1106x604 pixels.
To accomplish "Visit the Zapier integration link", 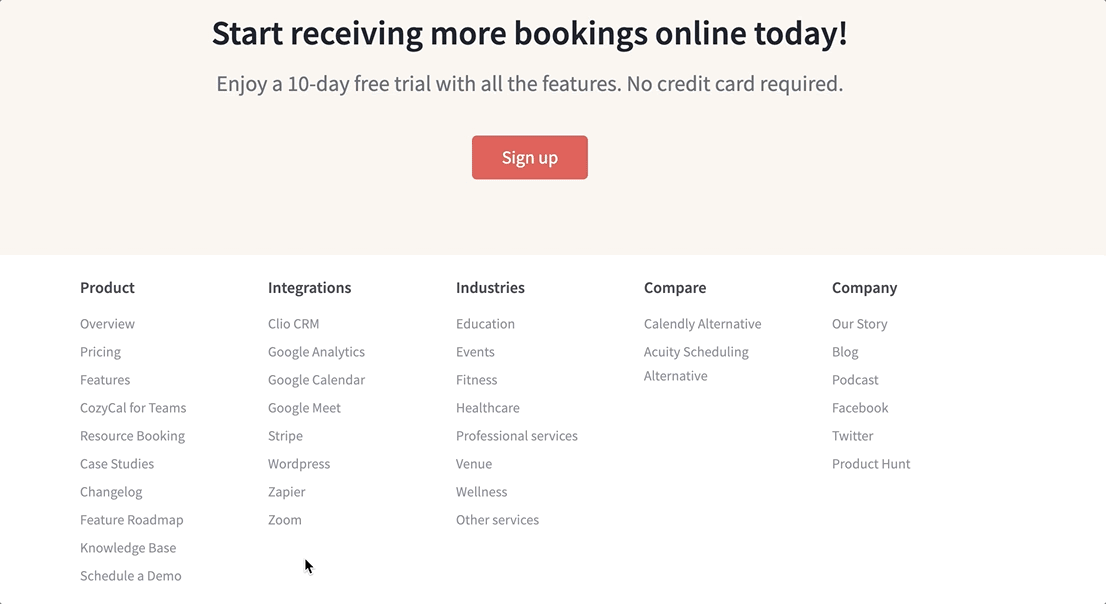I will (x=286, y=492).
